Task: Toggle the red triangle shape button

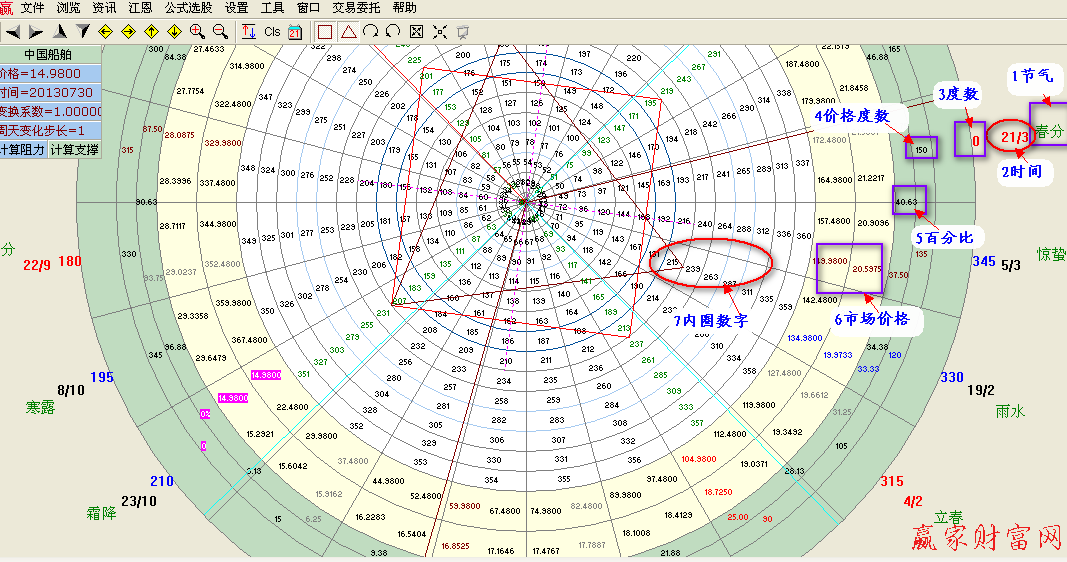Action: pyautogui.click(x=348, y=32)
